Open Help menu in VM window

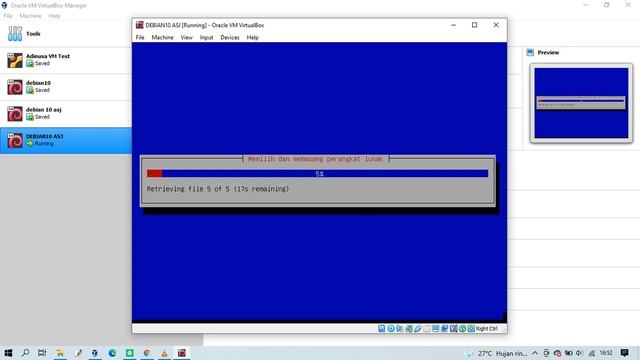pos(253,37)
